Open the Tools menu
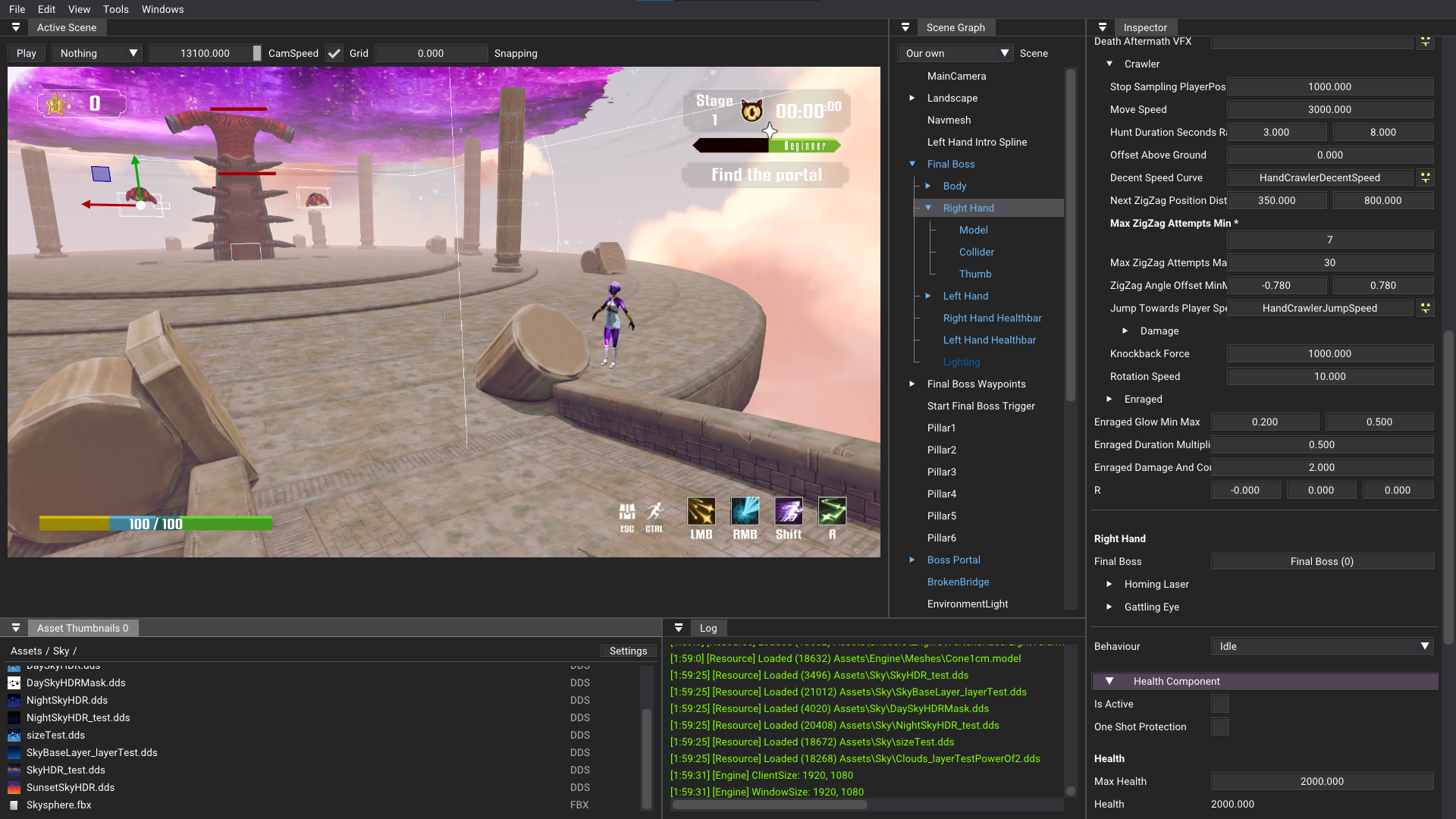The height and width of the screenshot is (819, 1456). point(115,9)
